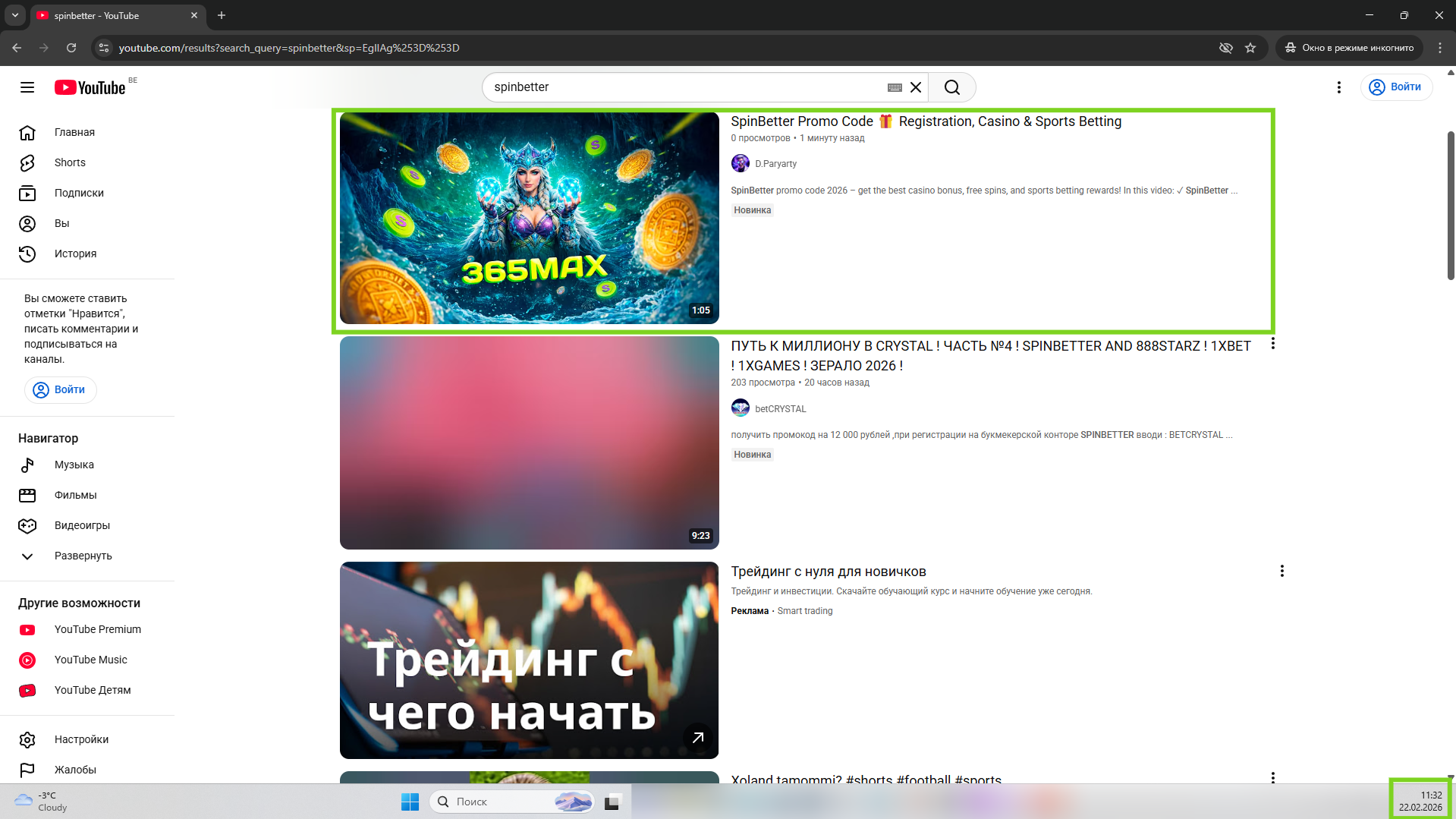
Task: Click the YouTube Детям icon
Action: tap(27, 690)
